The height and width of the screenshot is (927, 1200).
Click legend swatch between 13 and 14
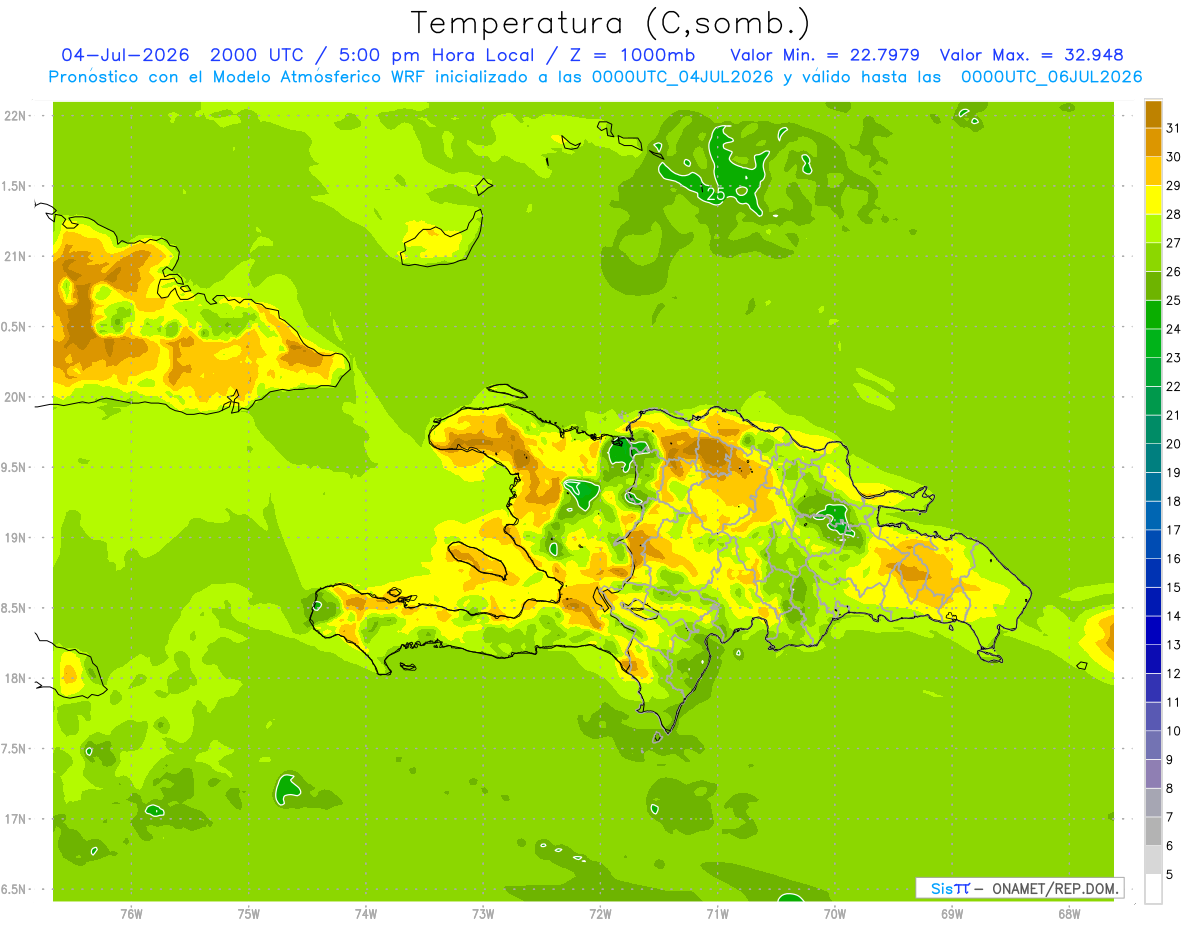[1153, 630]
